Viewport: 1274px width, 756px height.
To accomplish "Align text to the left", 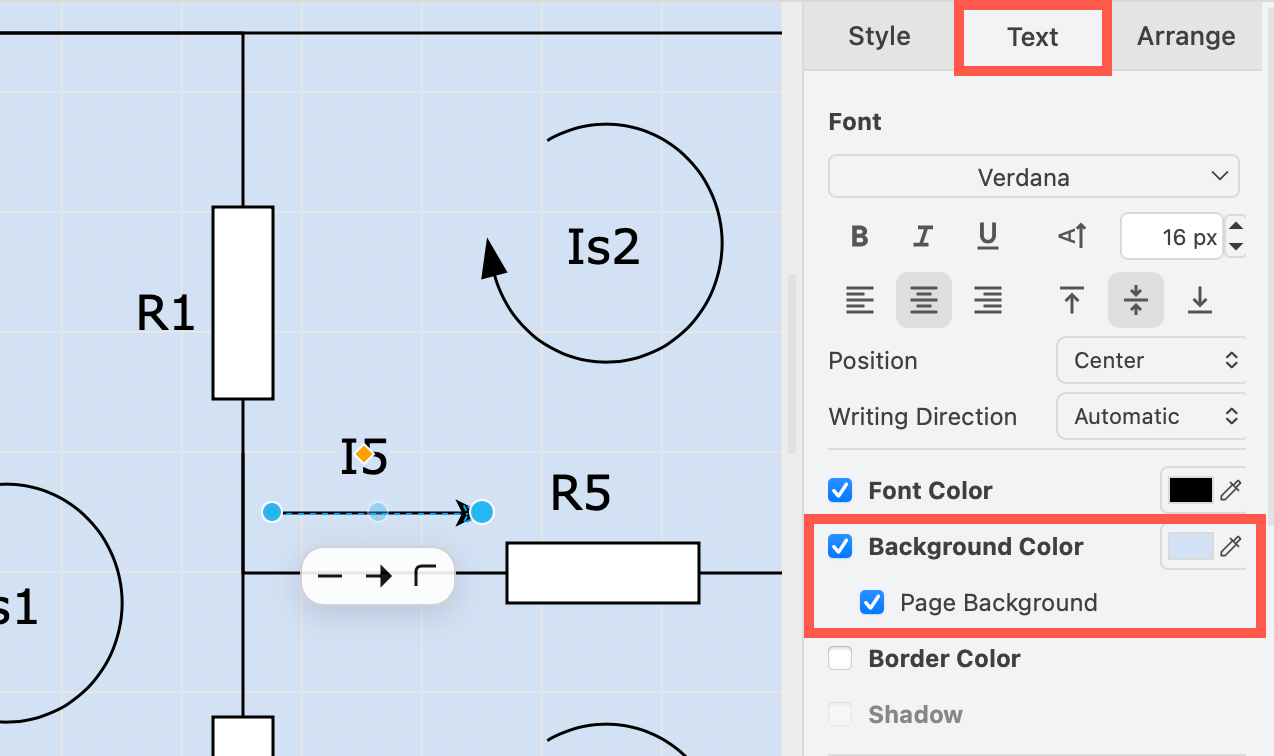I will (x=860, y=300).
